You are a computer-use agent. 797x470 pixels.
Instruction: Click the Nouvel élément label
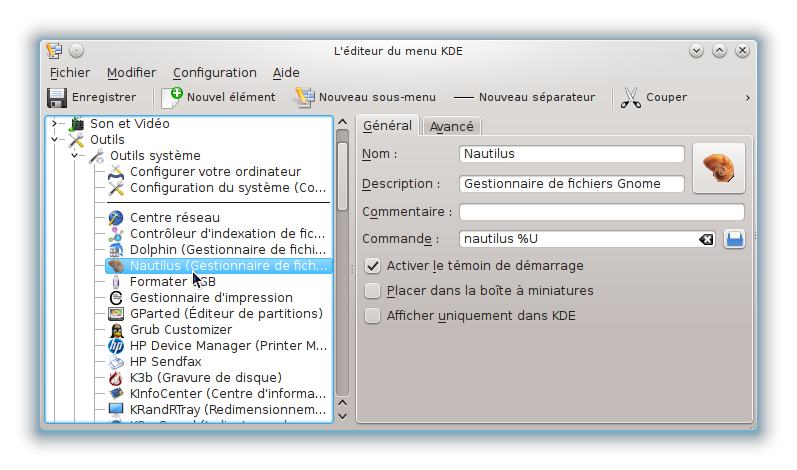tap(231, 97)
